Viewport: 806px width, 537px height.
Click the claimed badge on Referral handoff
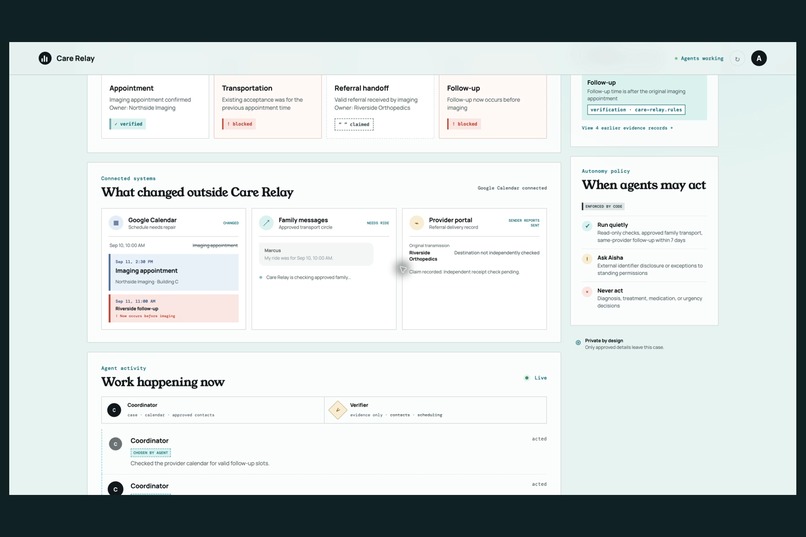[x=354, y=124]
